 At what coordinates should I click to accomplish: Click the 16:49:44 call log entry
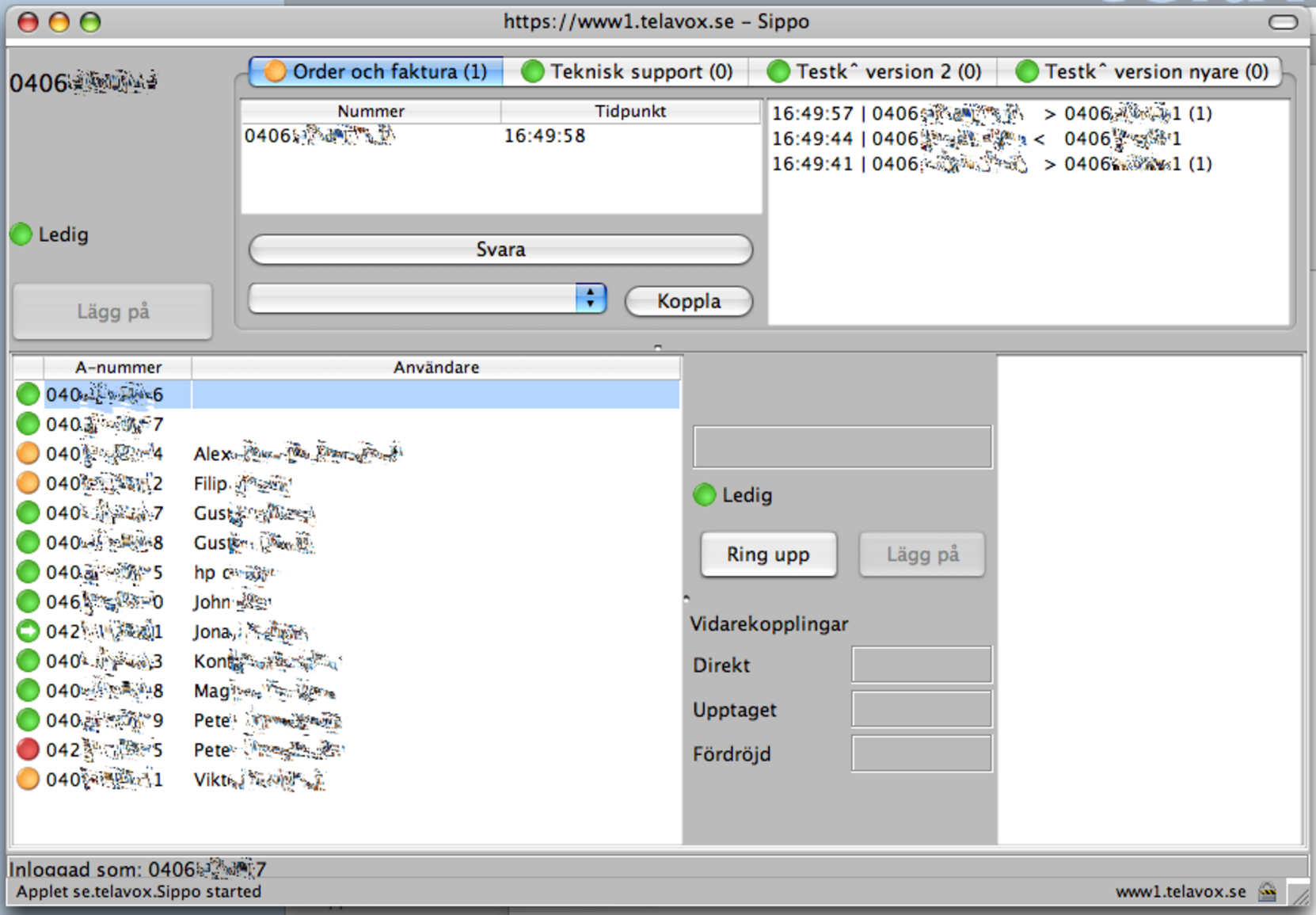click(977, 139)
